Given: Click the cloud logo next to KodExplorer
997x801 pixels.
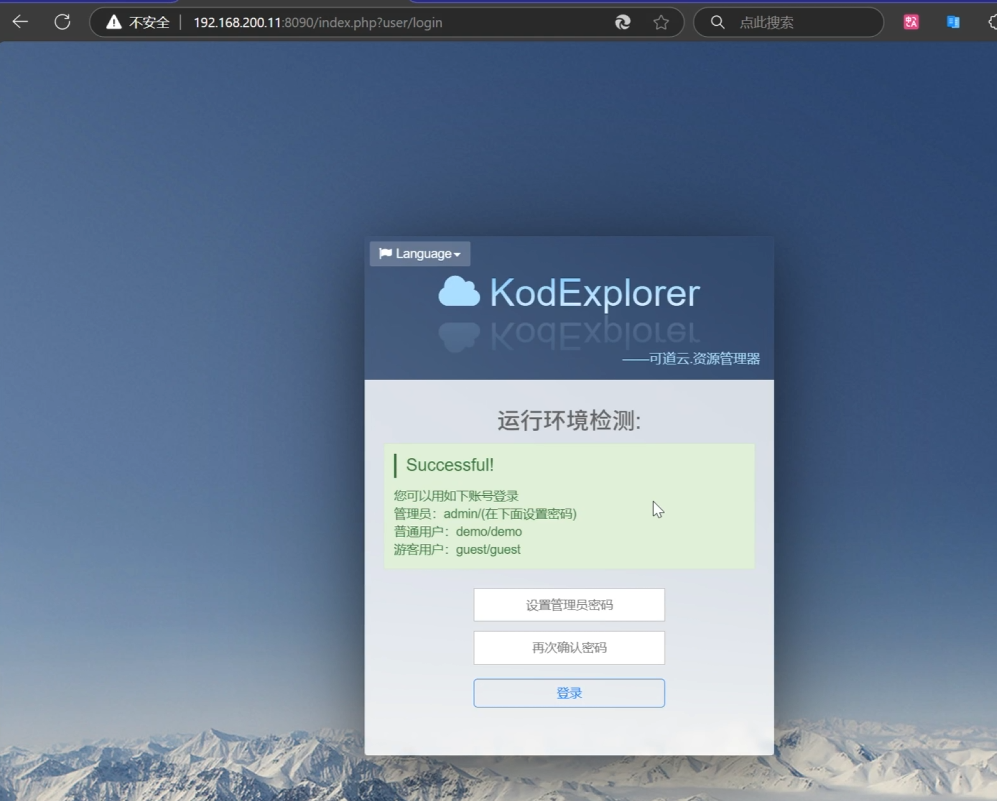Looking at the screenshot, I should tap(459, 292).
